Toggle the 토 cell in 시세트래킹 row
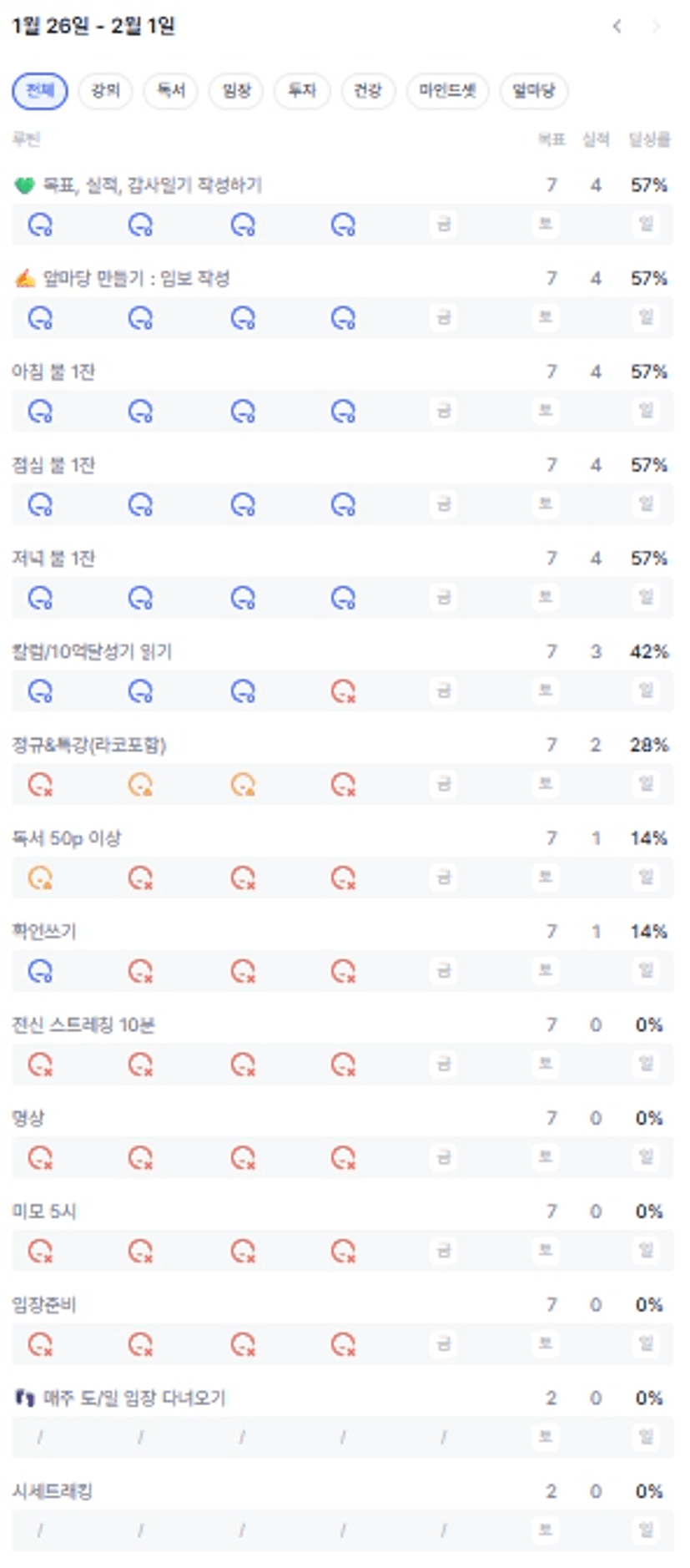This screenshot has width=690, height=1568. coord(546,1530)
